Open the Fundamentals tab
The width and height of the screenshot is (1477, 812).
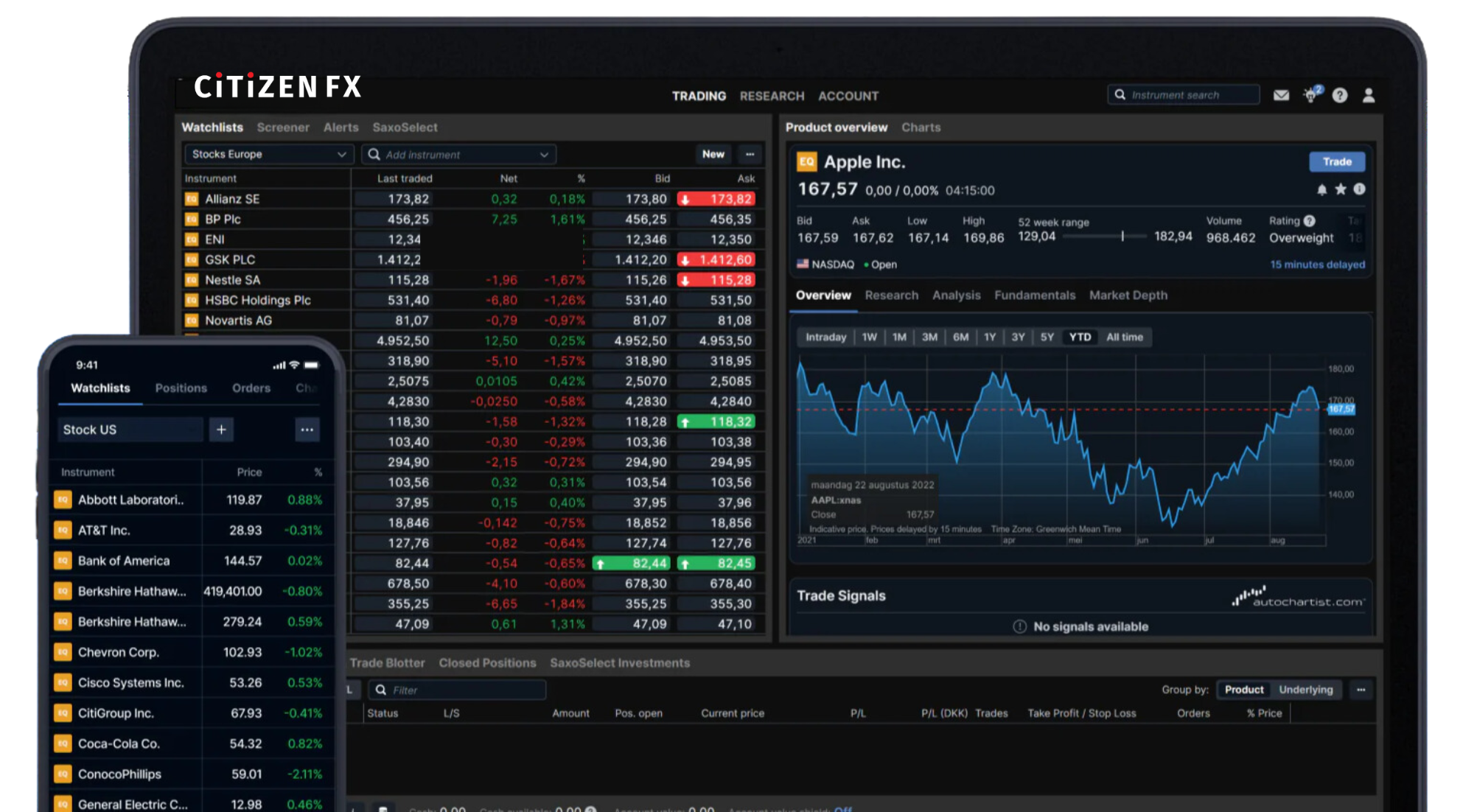tap(1035, 295)
